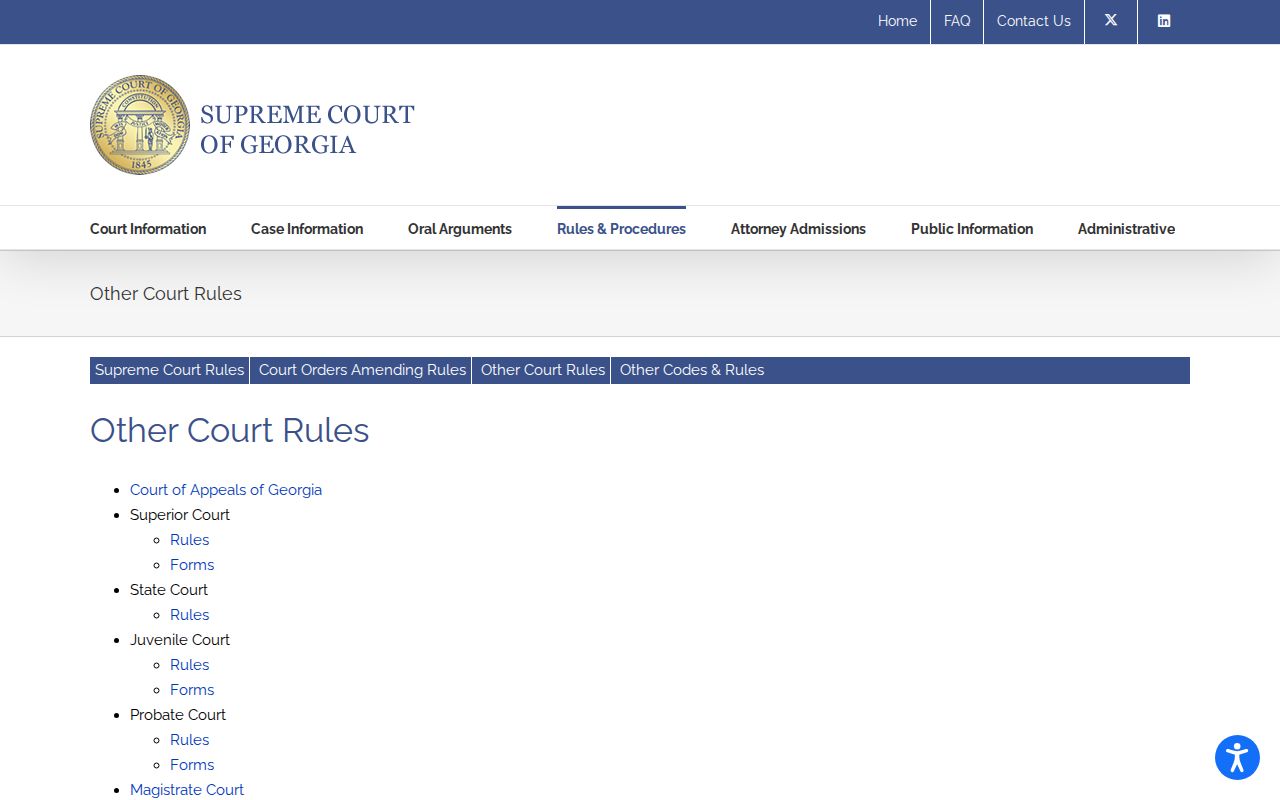Switch to Court Orders Amending Rules tab

[362, 370]
